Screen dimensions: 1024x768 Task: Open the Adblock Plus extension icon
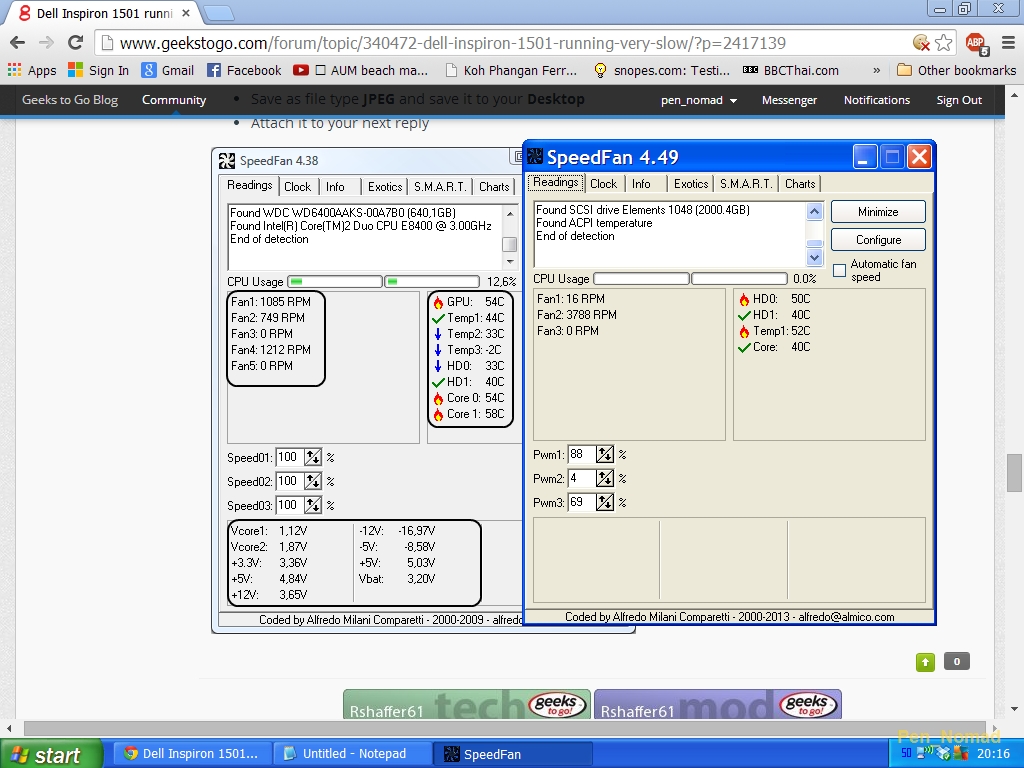tap(976, 44)
